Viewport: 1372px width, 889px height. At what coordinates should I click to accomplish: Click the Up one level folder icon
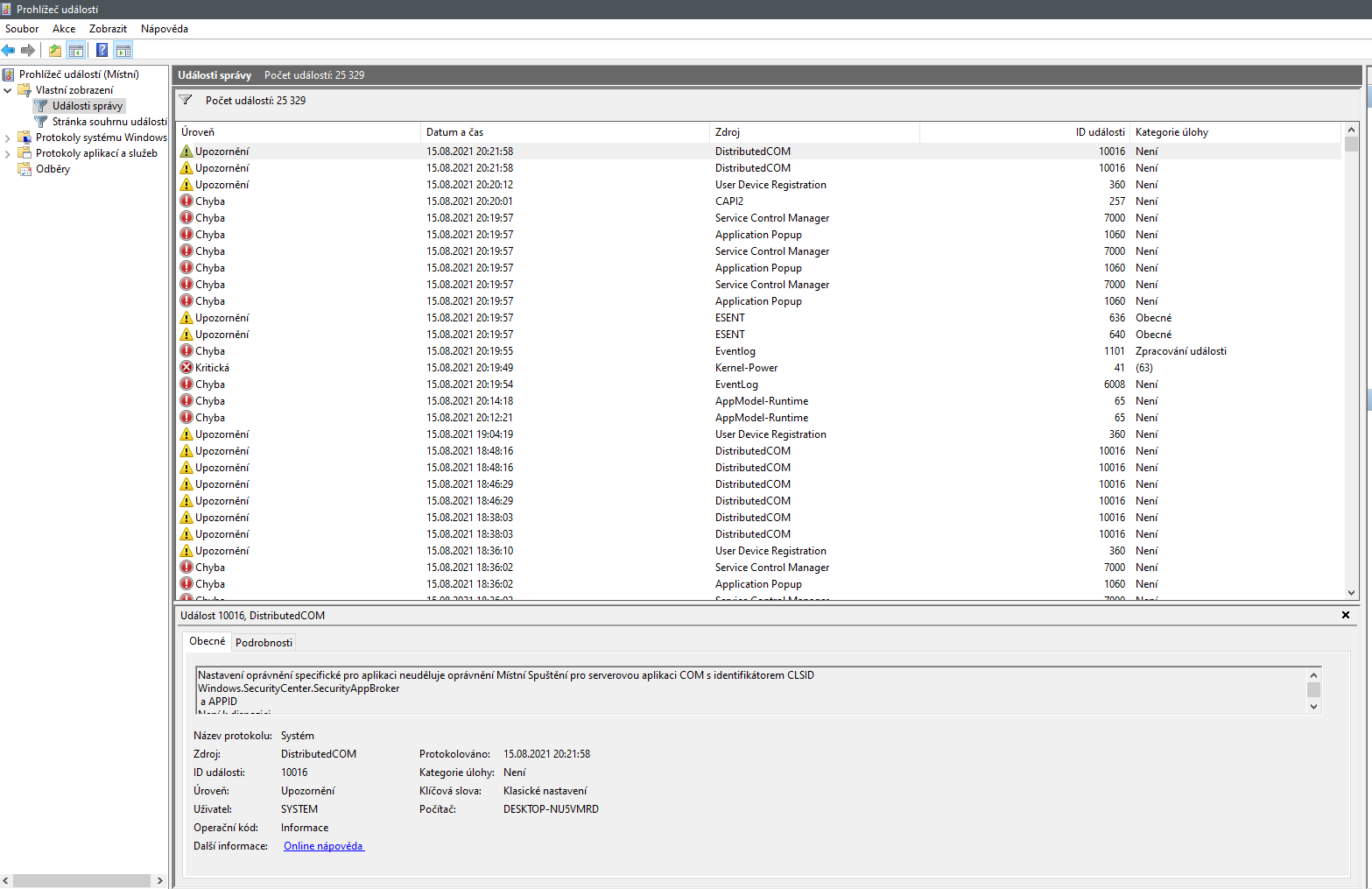[x=55, y=50]
